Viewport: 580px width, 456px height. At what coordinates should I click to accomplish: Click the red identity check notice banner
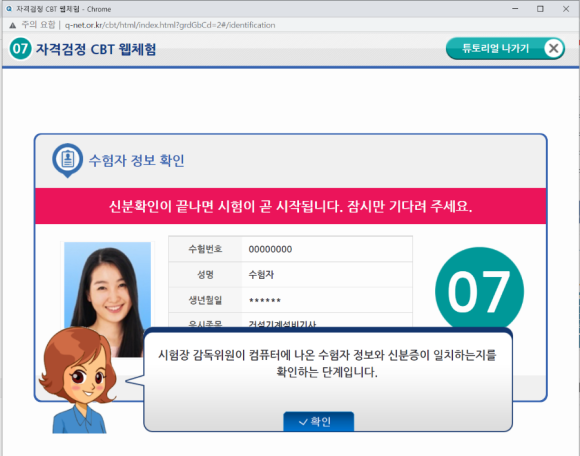290,206
